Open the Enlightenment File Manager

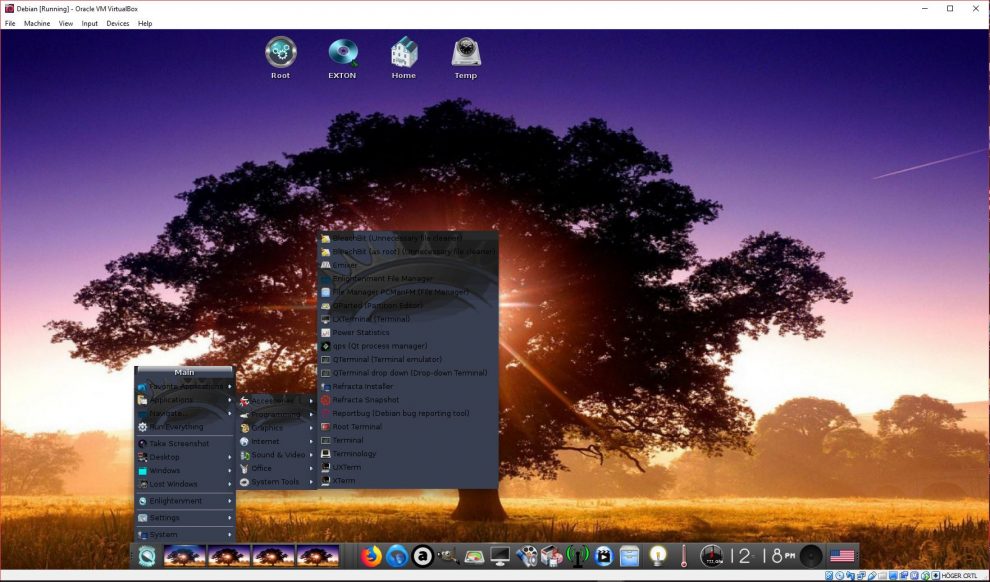pyautogui.click(x=383, y=278)
